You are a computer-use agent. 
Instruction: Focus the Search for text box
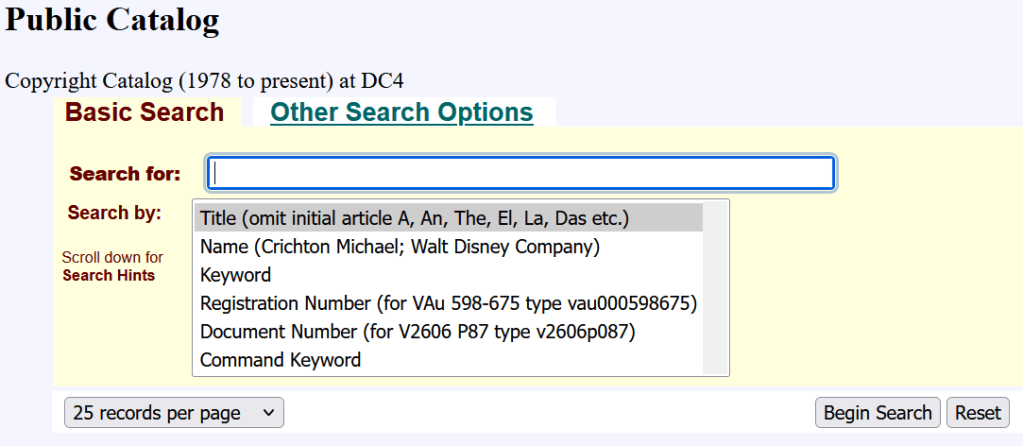click(520, 173)
